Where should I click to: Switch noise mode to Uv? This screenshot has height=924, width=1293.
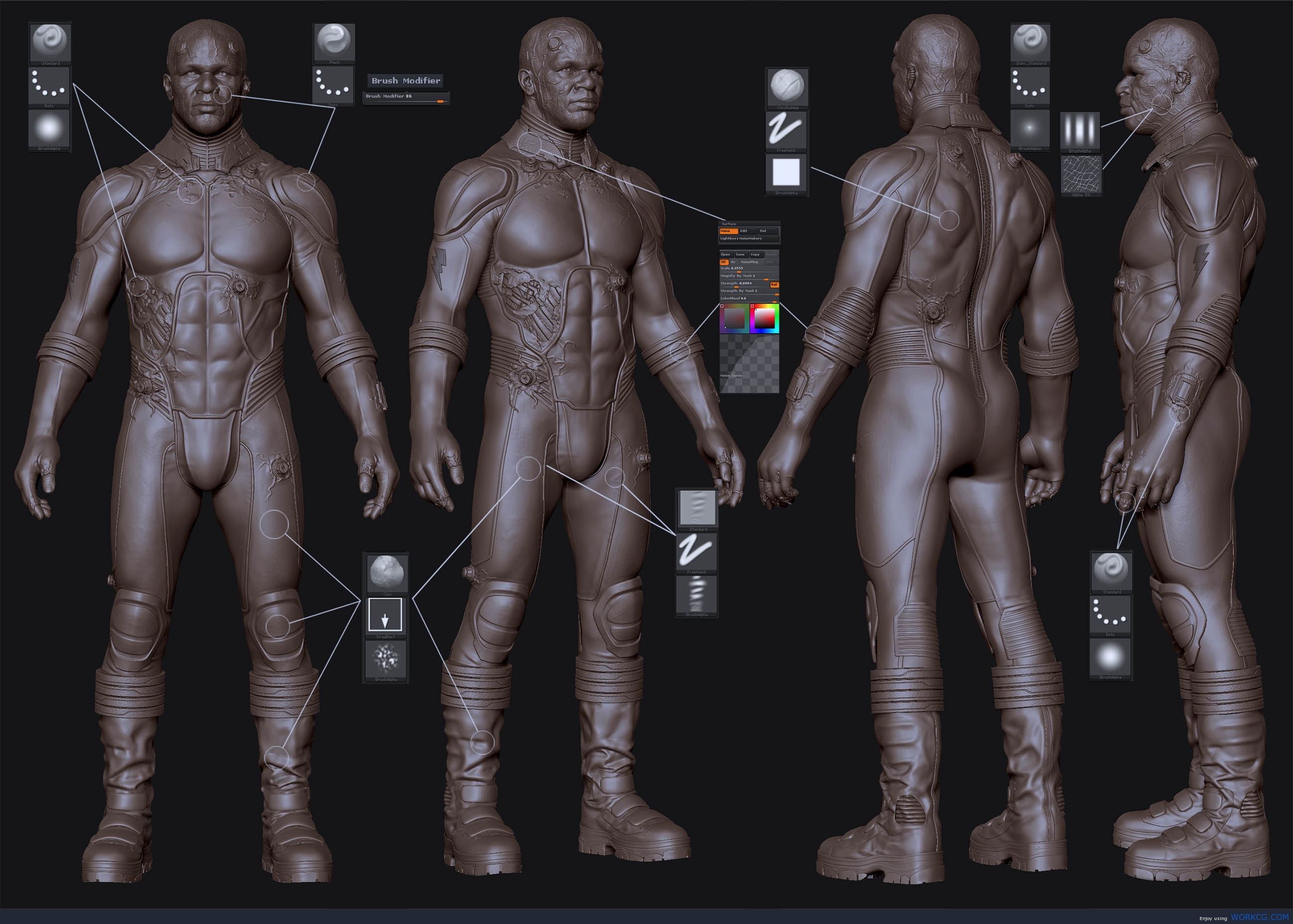(x=733, y=262)
